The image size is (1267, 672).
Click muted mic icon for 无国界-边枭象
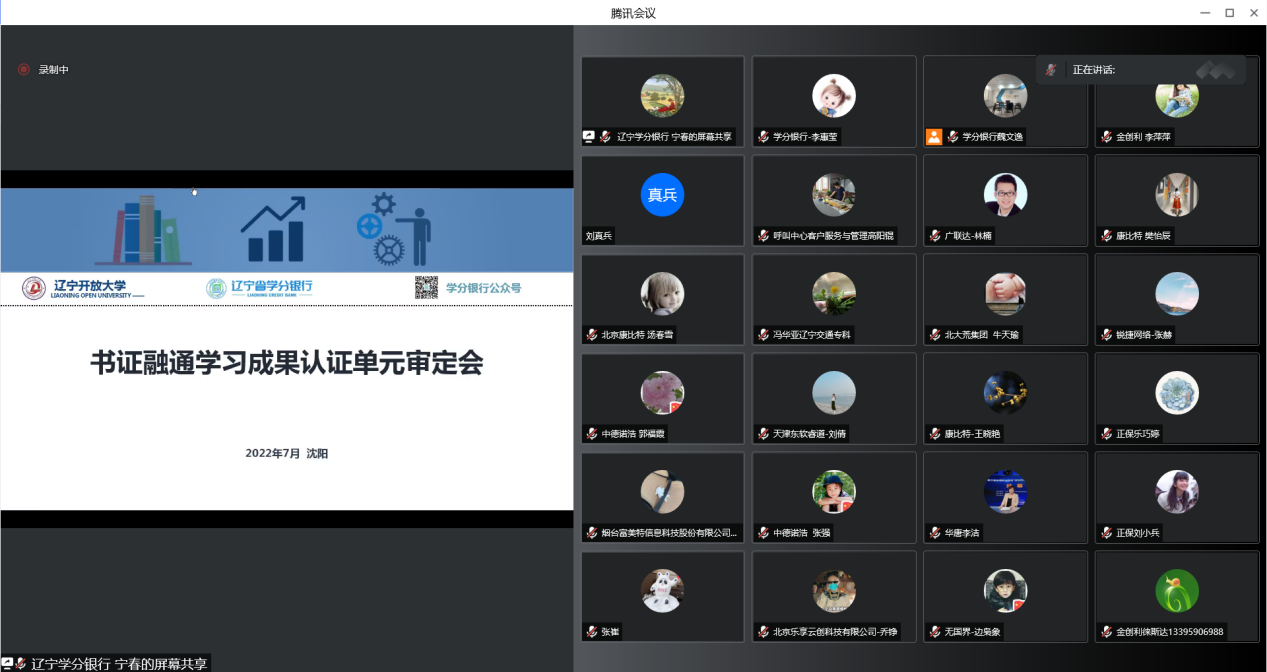click(x=935, y=632)
